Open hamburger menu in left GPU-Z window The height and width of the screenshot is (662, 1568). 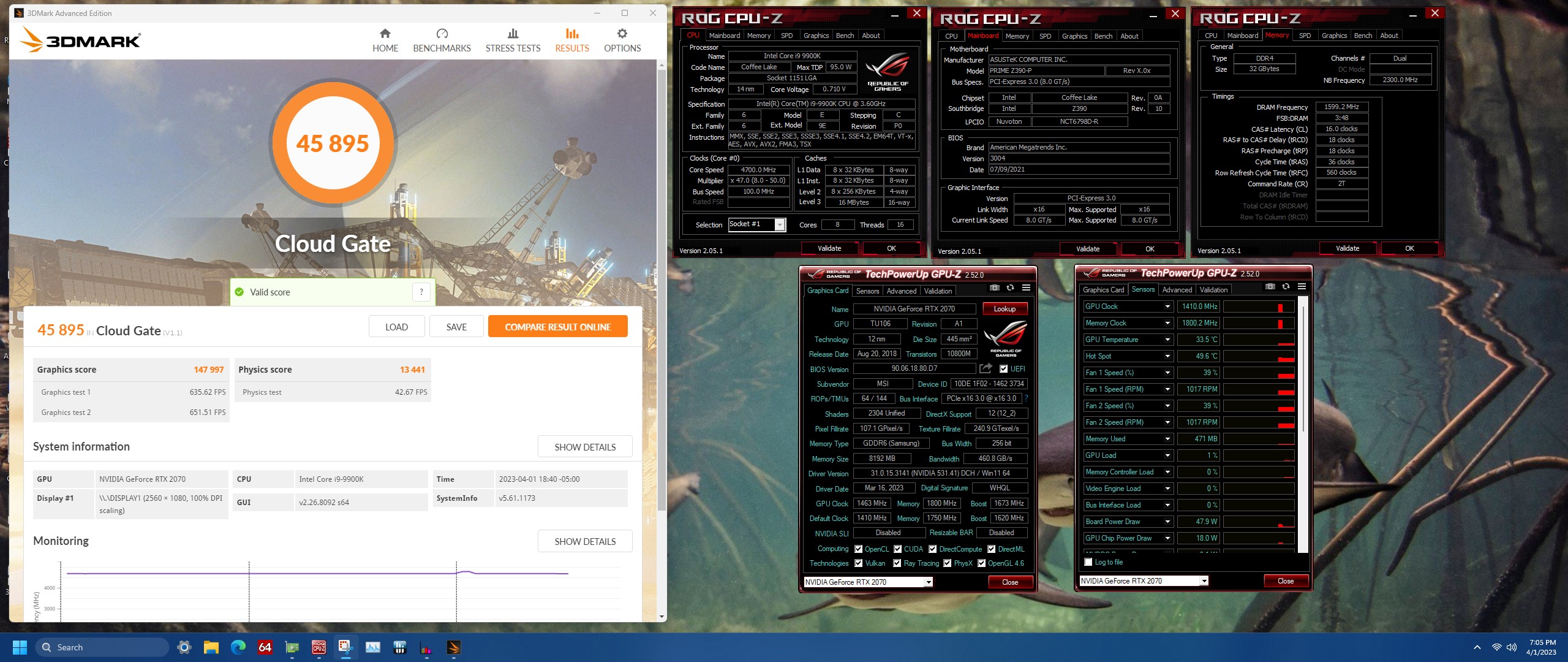coord(1026,287)
